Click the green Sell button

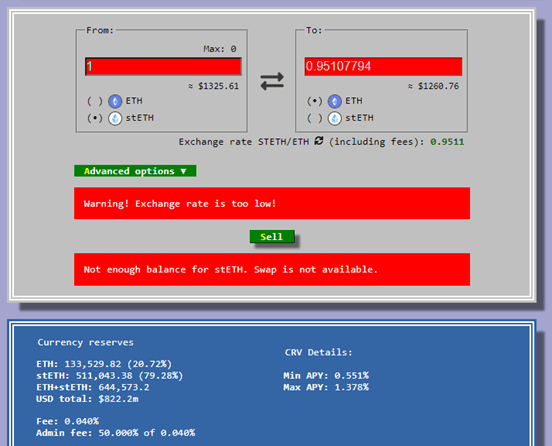pyautogui.click(x=272, y=237)
